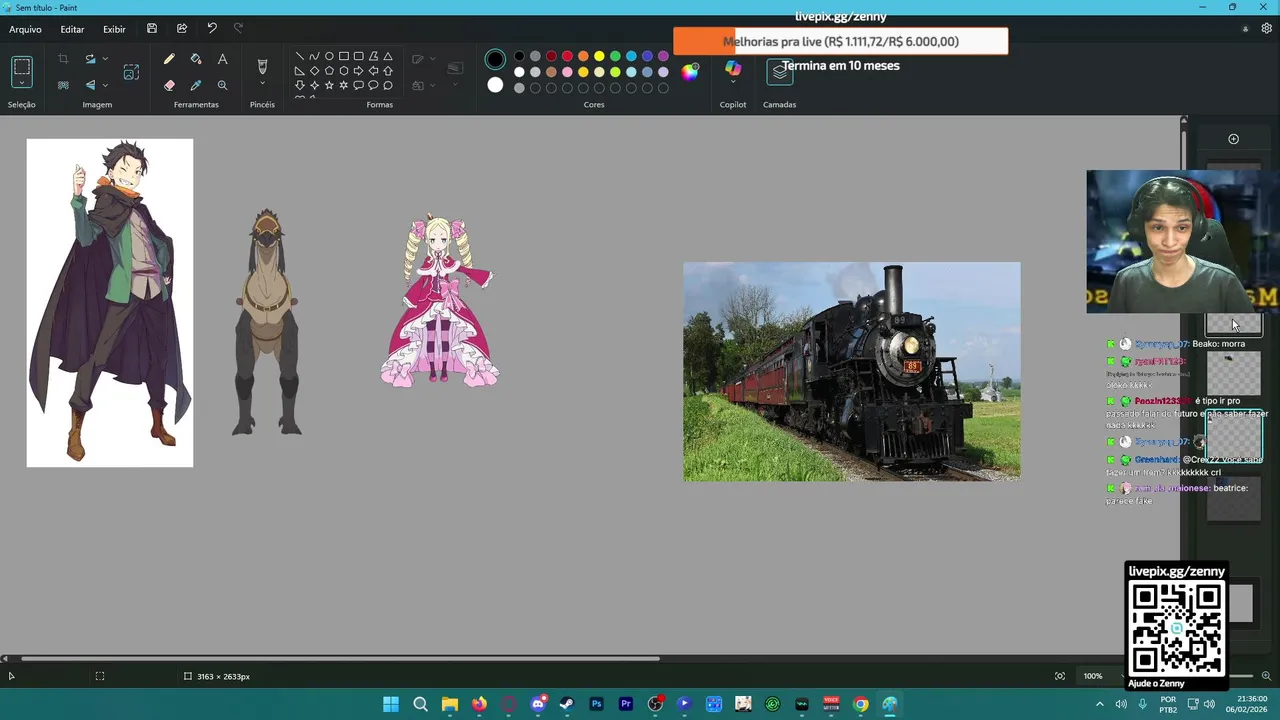Expand the Pincéis brush dropdown
The width and height of the screenshot is (1280, 720).
[x=262, y=85]
